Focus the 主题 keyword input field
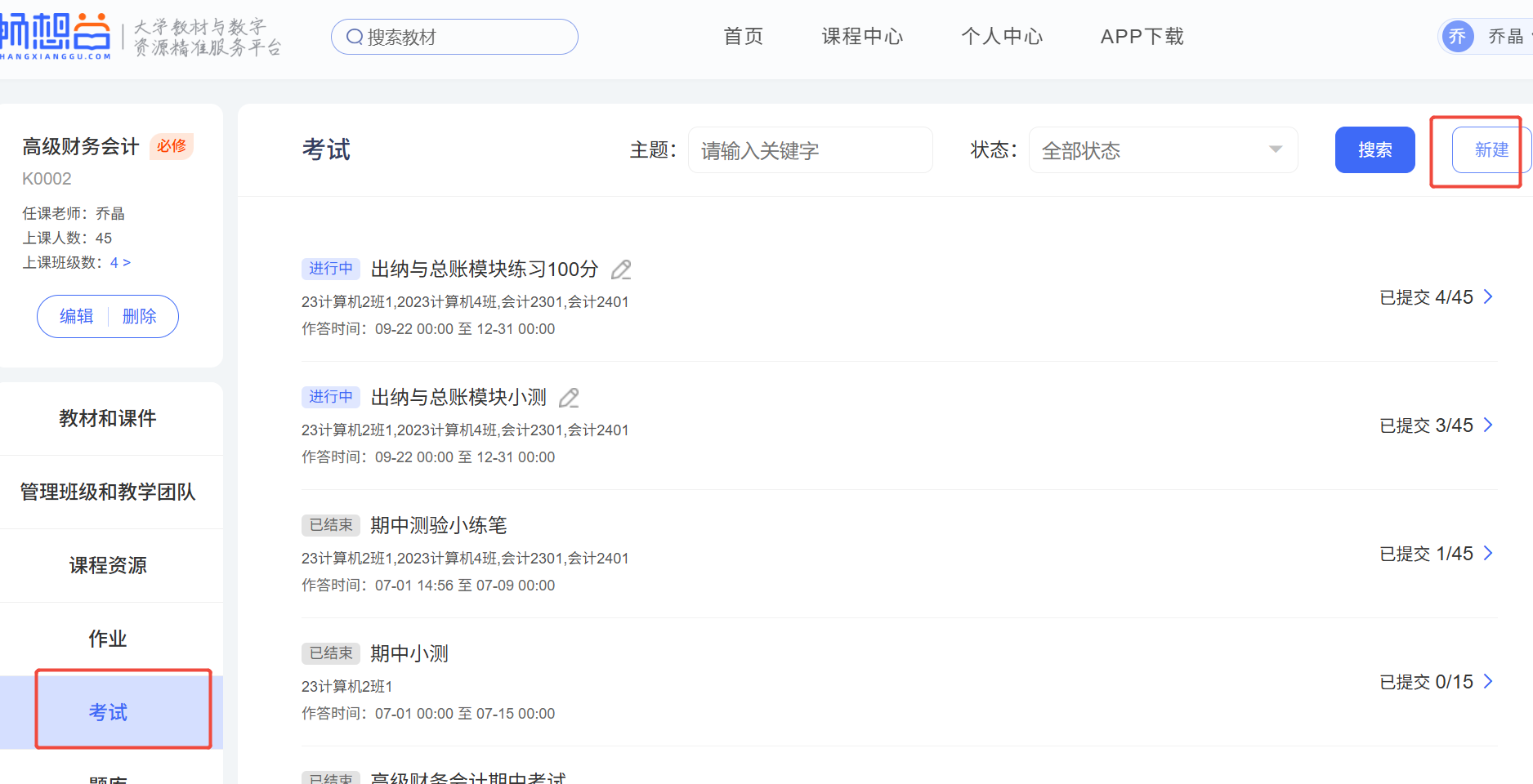This screenshot has width=1533, height=784. [810, 150]
